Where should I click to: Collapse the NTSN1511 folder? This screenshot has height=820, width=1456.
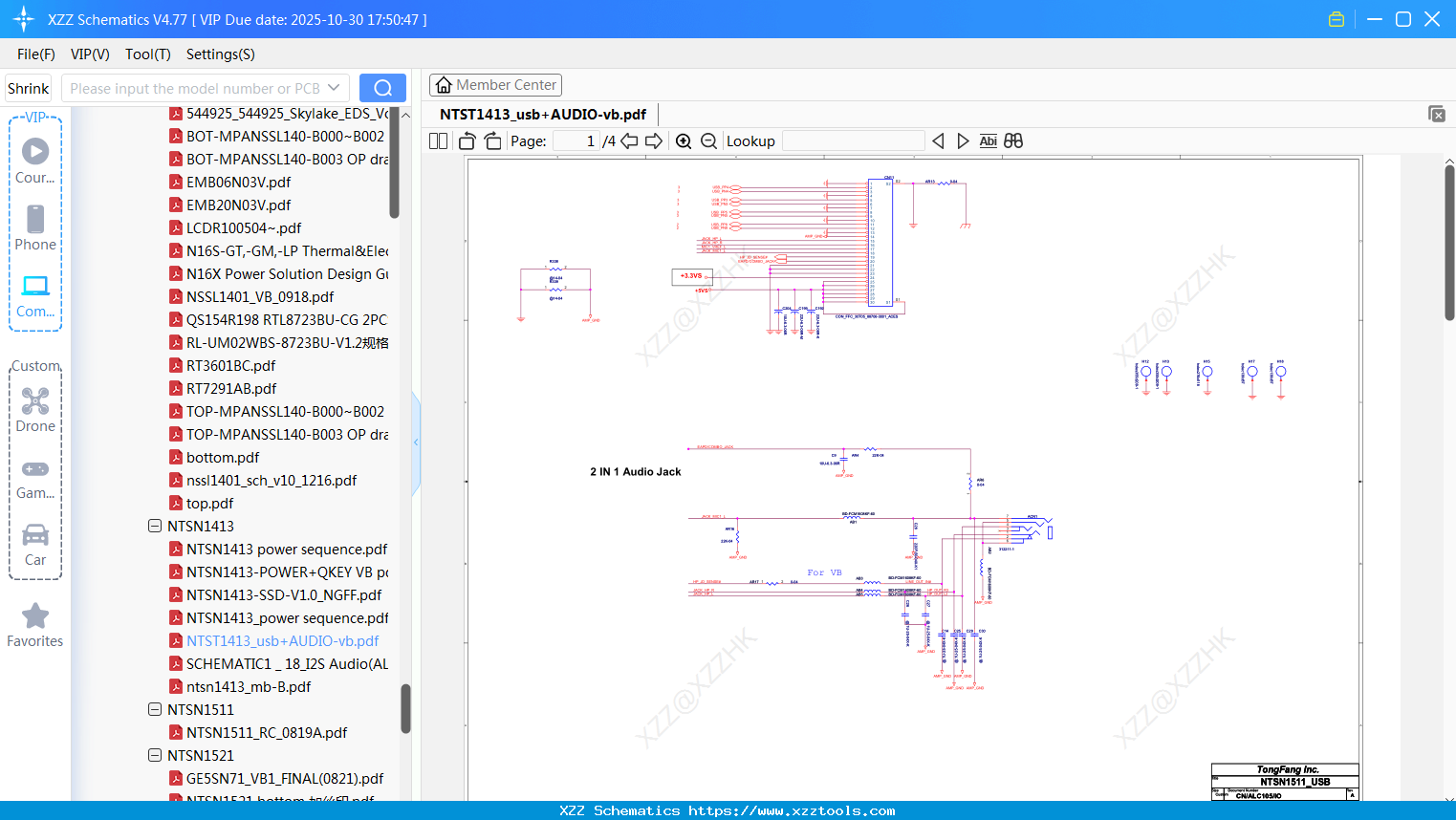tap(155, 710)
